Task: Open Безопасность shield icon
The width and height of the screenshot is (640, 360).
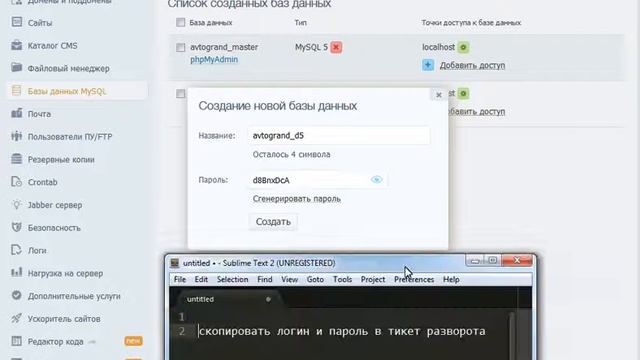Action: tap(17, 227)
